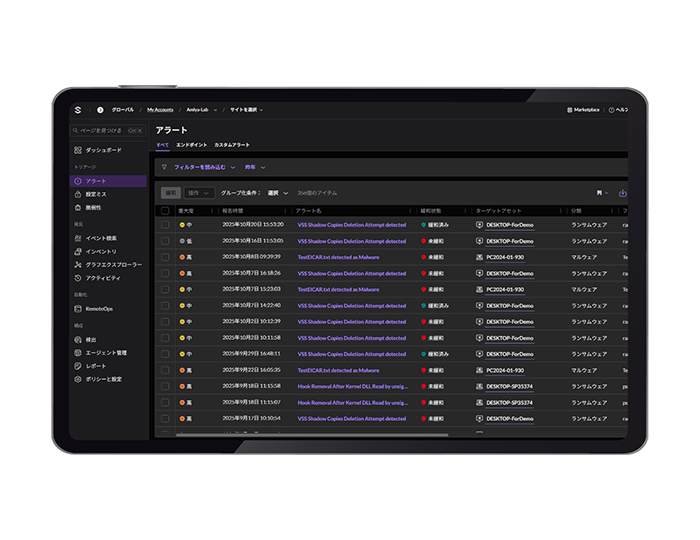Open the グループ化条件 選択 dropdown
Screen dimensions: 700x540
[x=278, y=192]
